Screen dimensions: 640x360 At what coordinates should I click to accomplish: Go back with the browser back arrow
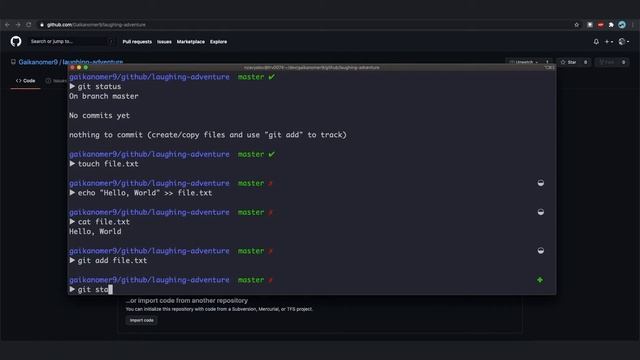[7, 25]
